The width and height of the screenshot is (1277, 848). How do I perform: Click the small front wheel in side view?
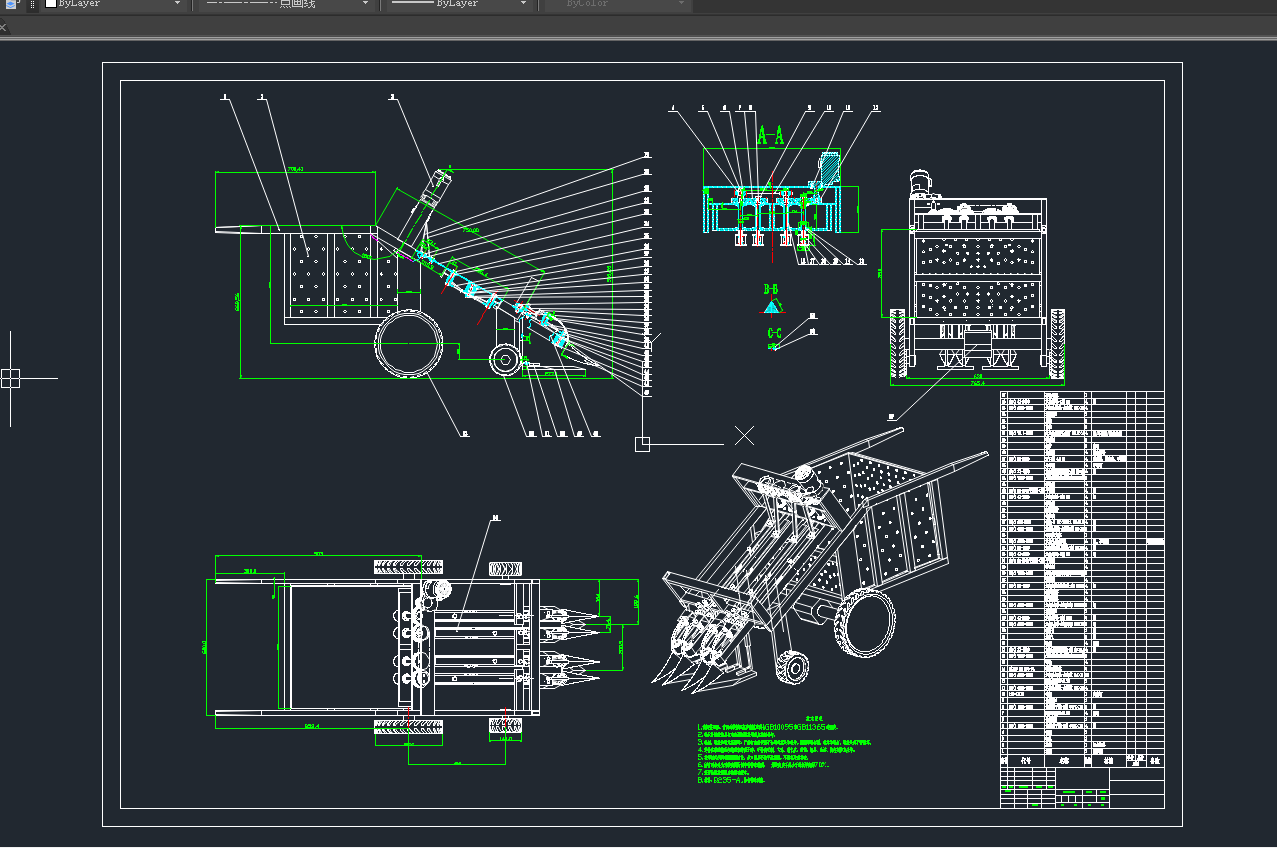click(505, 359)
